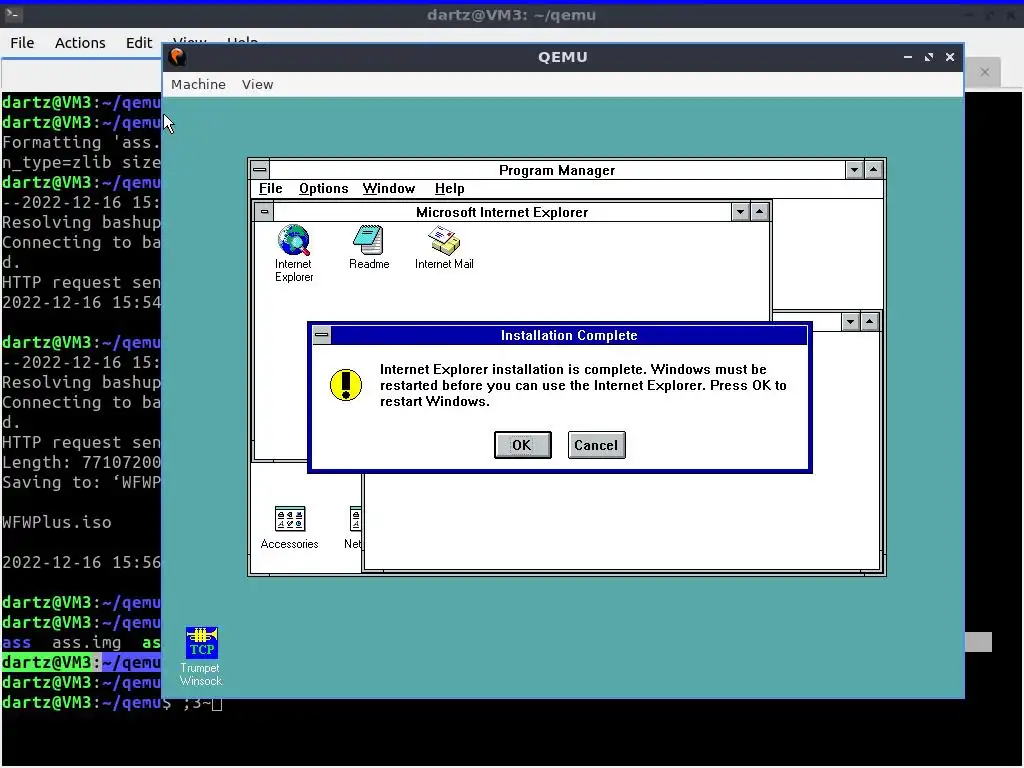Image resolution: width=1024 pixels, height=768 pixels.
Task: Open Program Manager Window menu
Action: [x=389, y=189]
